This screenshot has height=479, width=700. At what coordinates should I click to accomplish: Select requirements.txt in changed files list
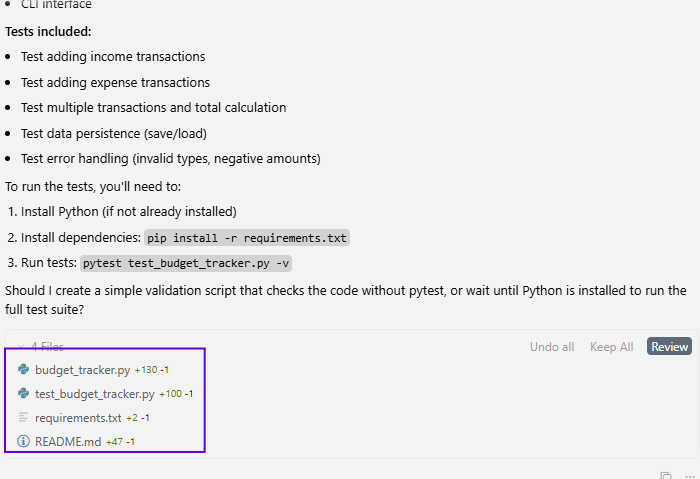78,418
